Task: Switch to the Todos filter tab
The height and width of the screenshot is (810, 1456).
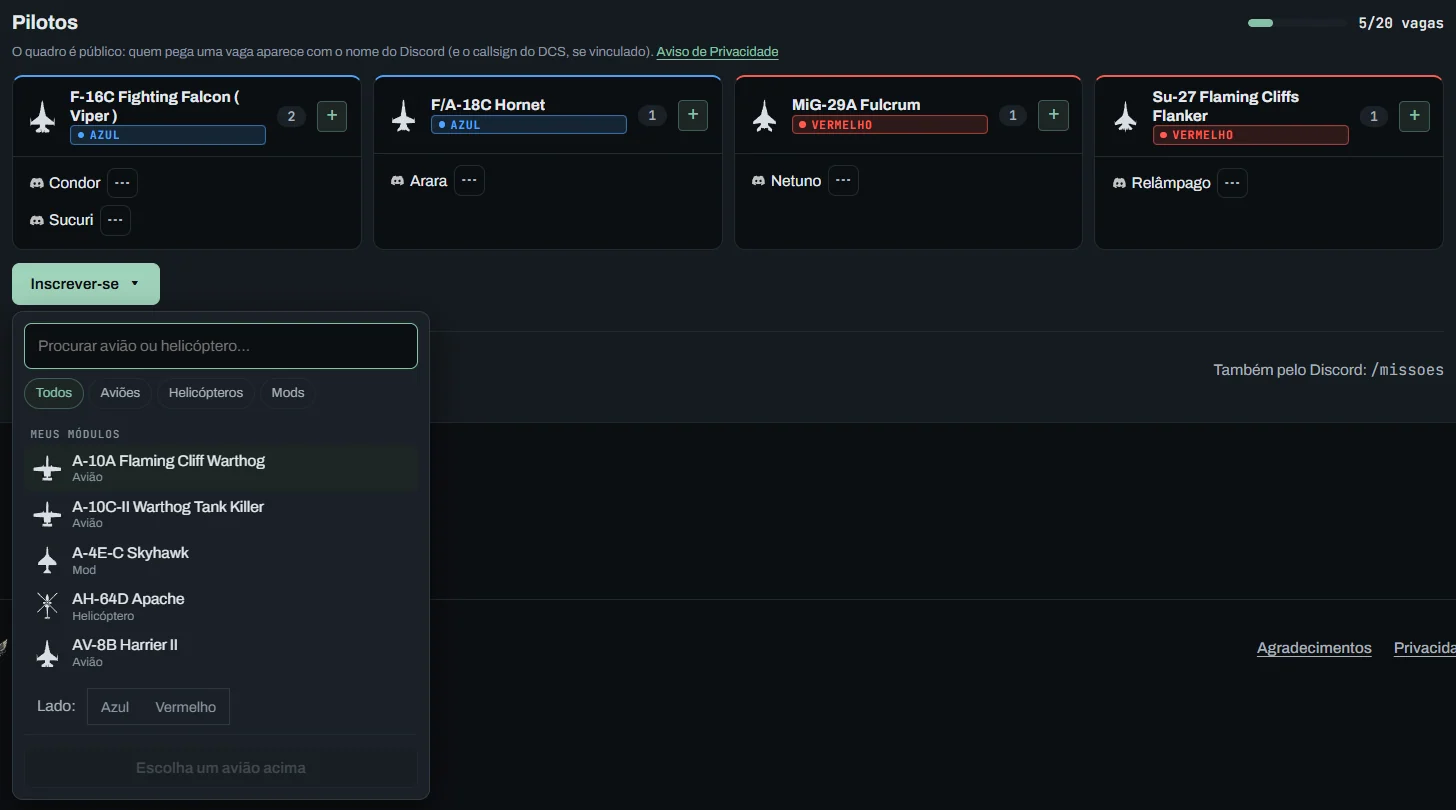Action: pos(54,393)
